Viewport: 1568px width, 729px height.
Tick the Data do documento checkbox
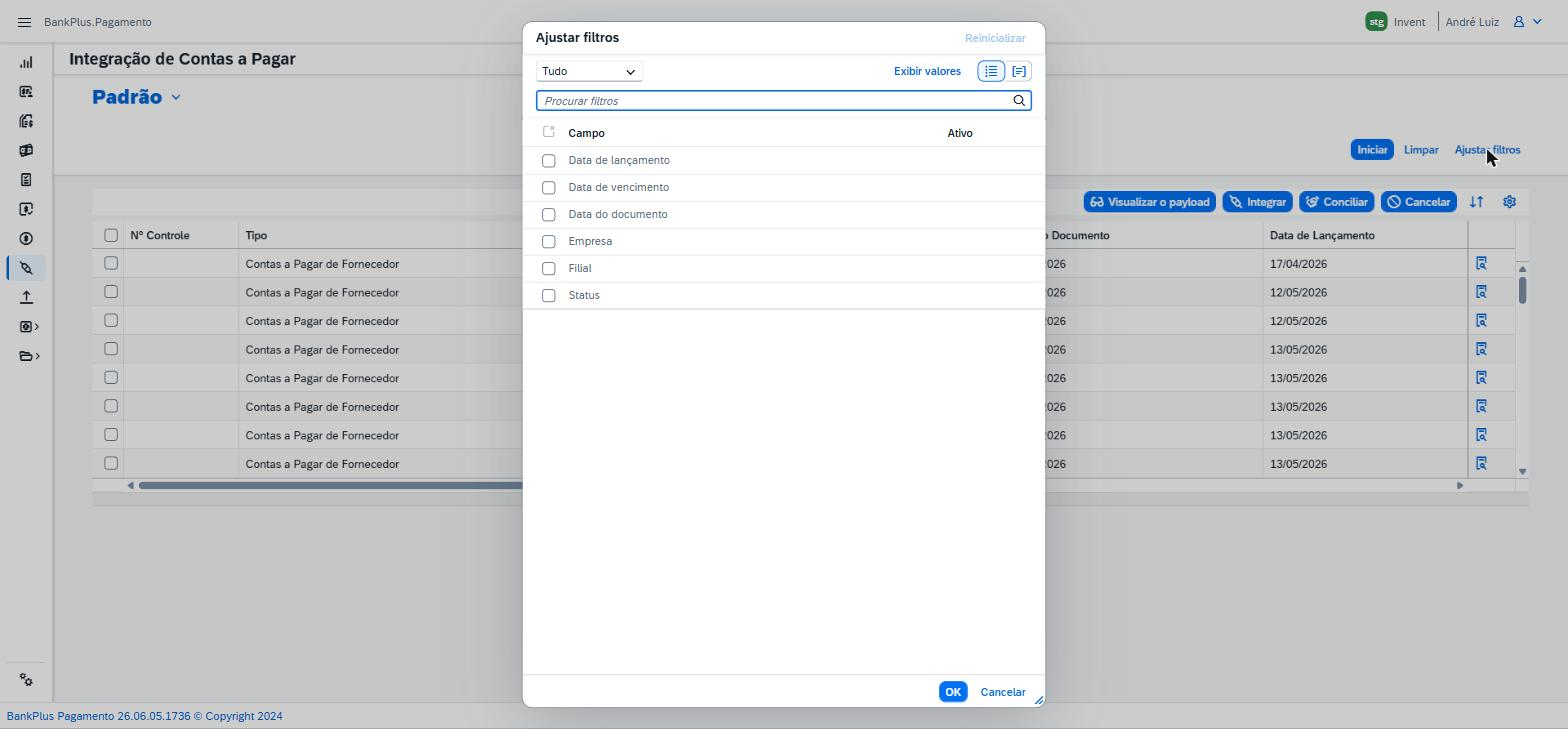point(548,215)
